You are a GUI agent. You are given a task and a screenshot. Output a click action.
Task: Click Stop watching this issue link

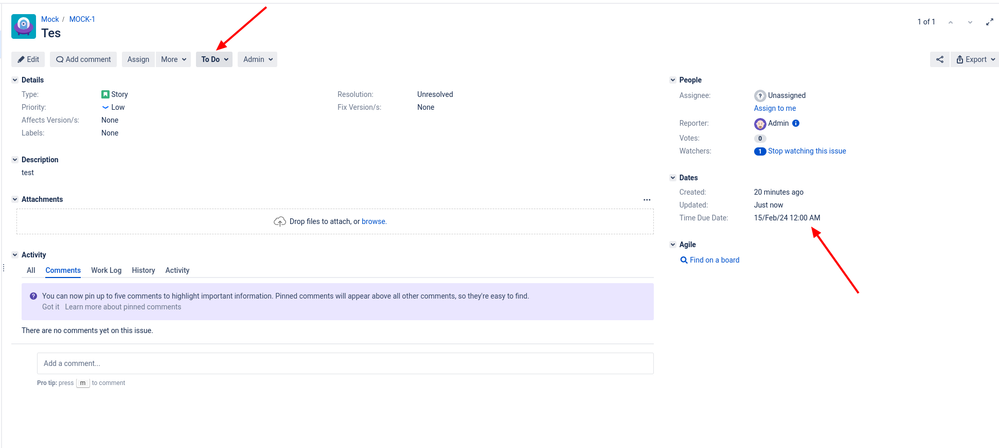(x=807, y=152)
